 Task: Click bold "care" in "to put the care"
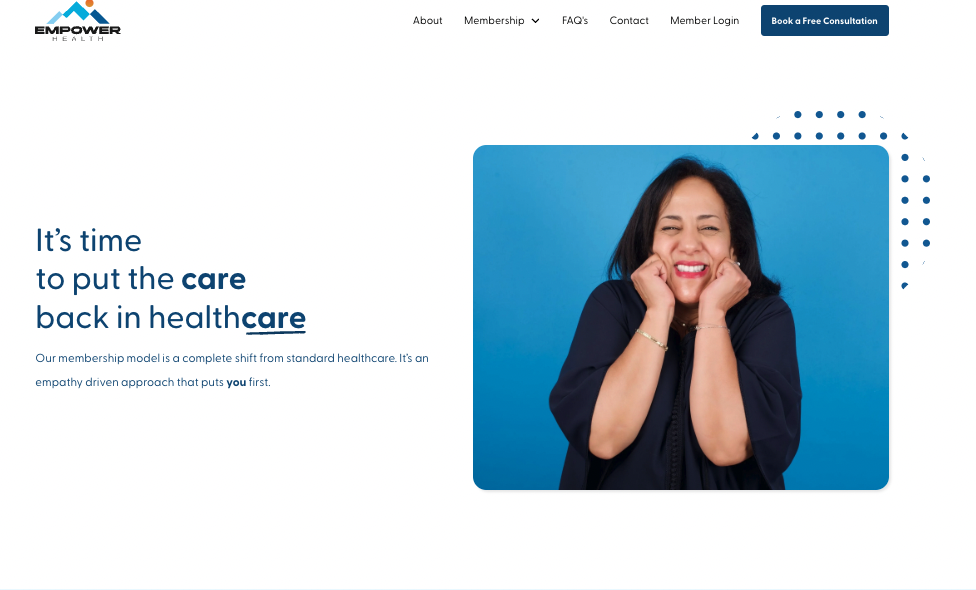[x=214, y=279]
